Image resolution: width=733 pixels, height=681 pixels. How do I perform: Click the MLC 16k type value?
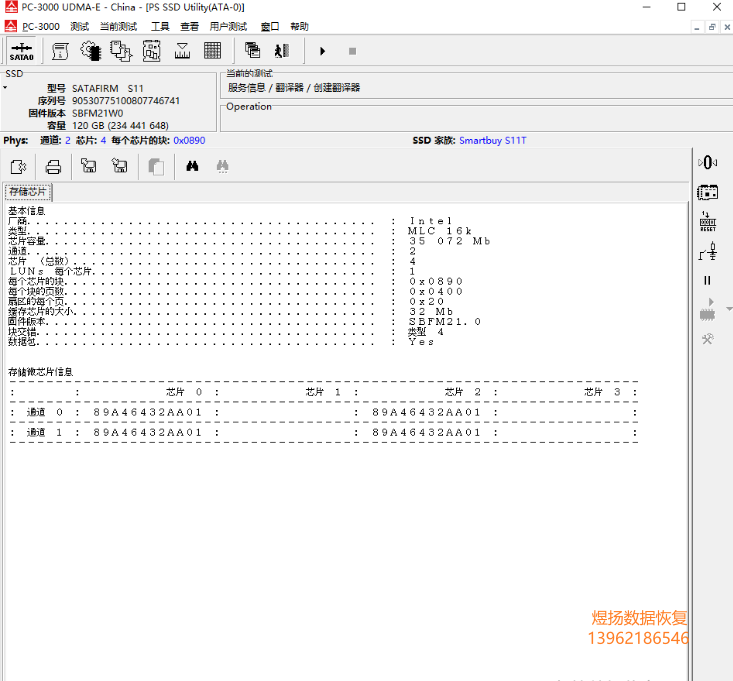pos(439,231)
